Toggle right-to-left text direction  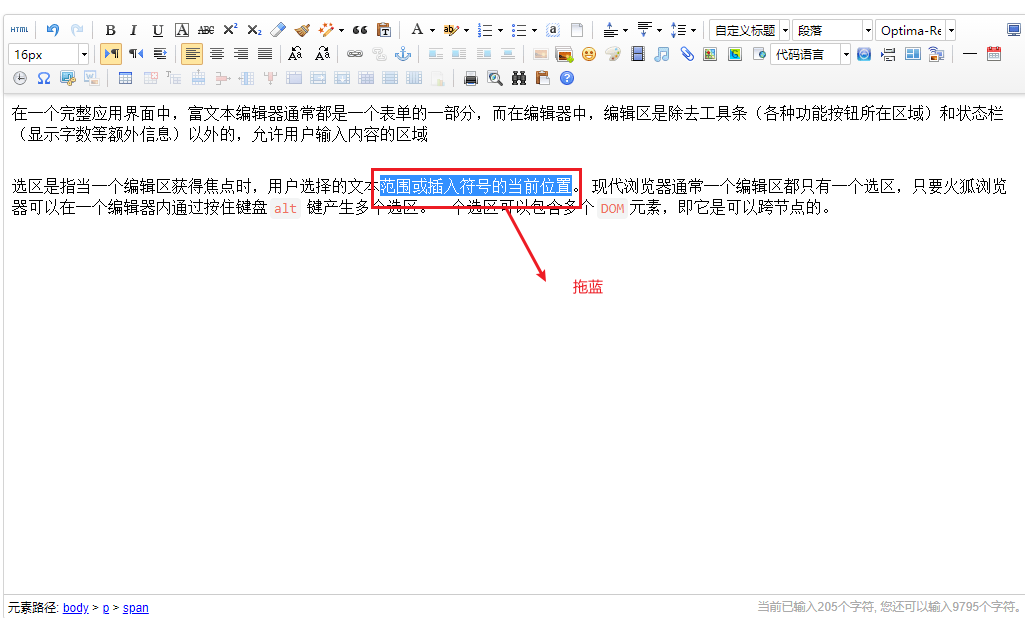(136, 54)
